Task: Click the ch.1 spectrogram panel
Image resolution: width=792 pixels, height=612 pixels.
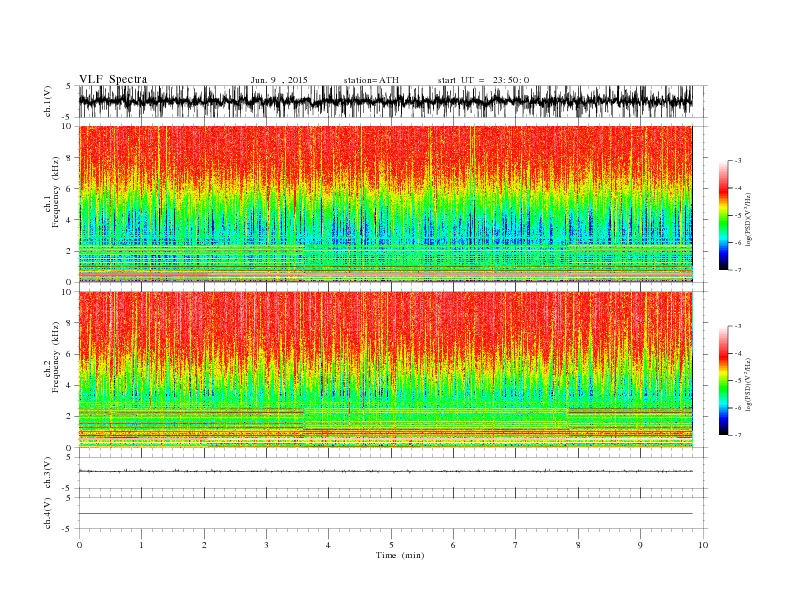Action: click(x=386, y=204)
